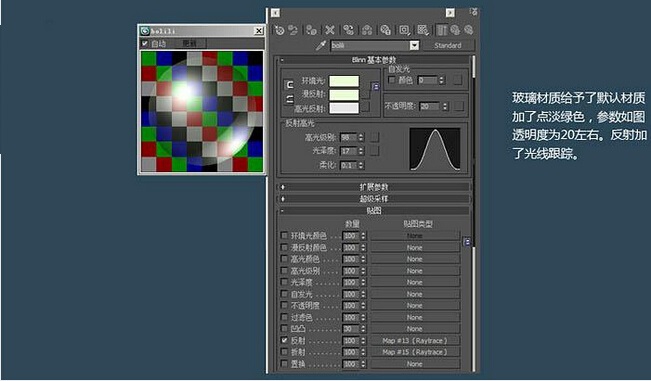Enable the 凹凸 map checkbox
This screenshot has width=651, height=381.
(284, 328)
